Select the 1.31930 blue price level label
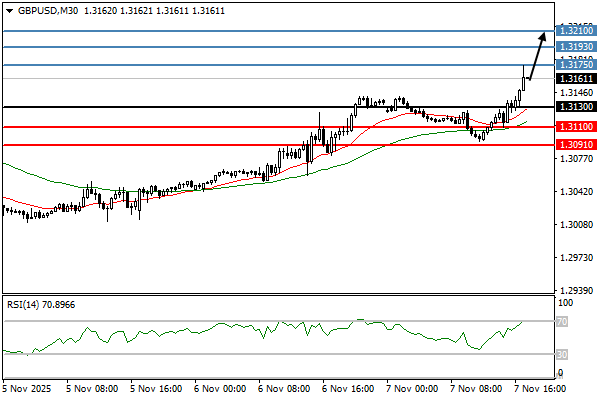Image resolution: width=600 pixels, height=400 pixels. pyautogui.click(x=575, y=46)
